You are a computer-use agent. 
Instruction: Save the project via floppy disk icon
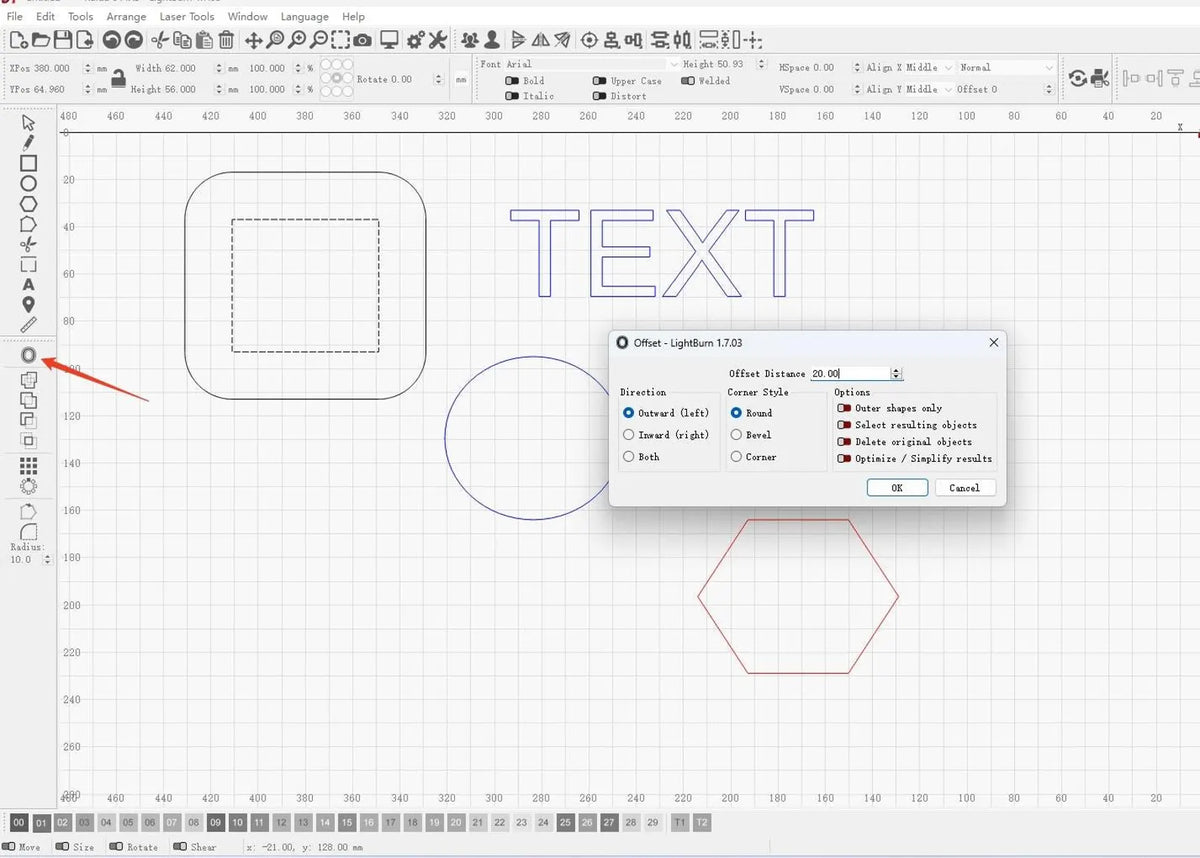(x=62, y=40)
